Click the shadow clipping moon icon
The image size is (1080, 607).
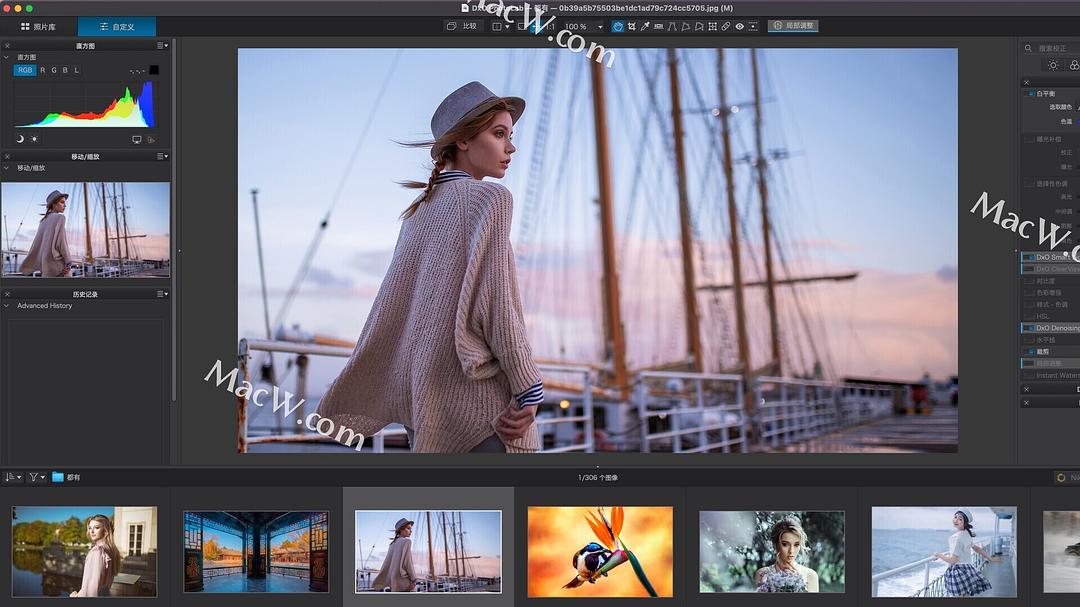tap(20, 139)
